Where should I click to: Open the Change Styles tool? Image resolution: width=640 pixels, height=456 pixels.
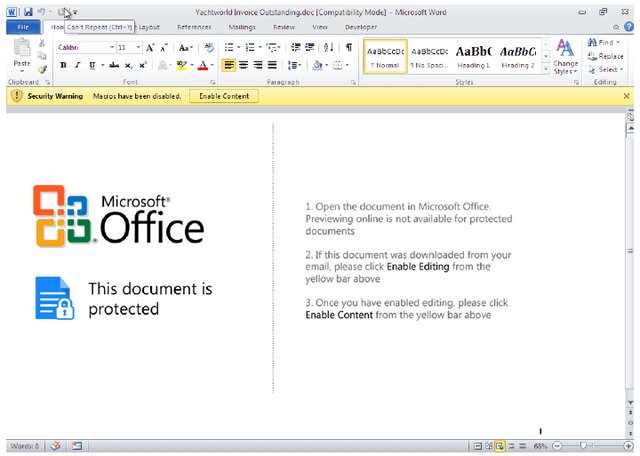(565, 56)
